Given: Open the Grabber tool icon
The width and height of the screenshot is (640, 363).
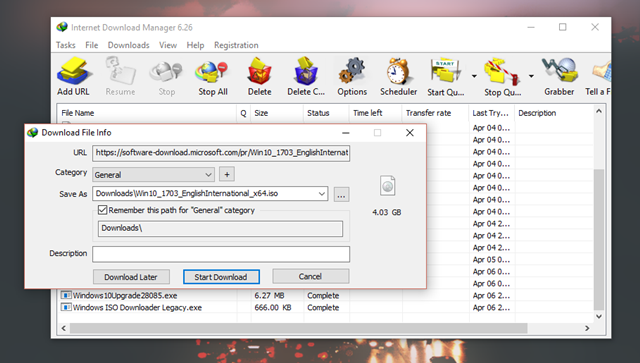Looking at the screenshot, I should pos(560,70).
